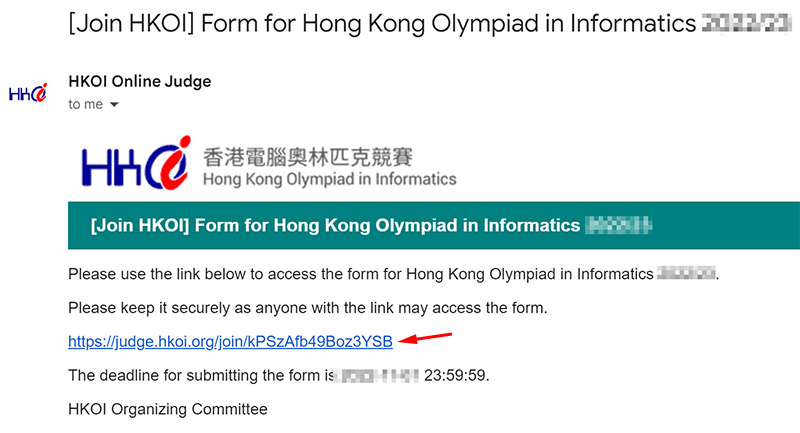Click the red "i" in large HKOI logo
Image resolution: width=800 pixels, height=433 pixels.
pos(174,163)
